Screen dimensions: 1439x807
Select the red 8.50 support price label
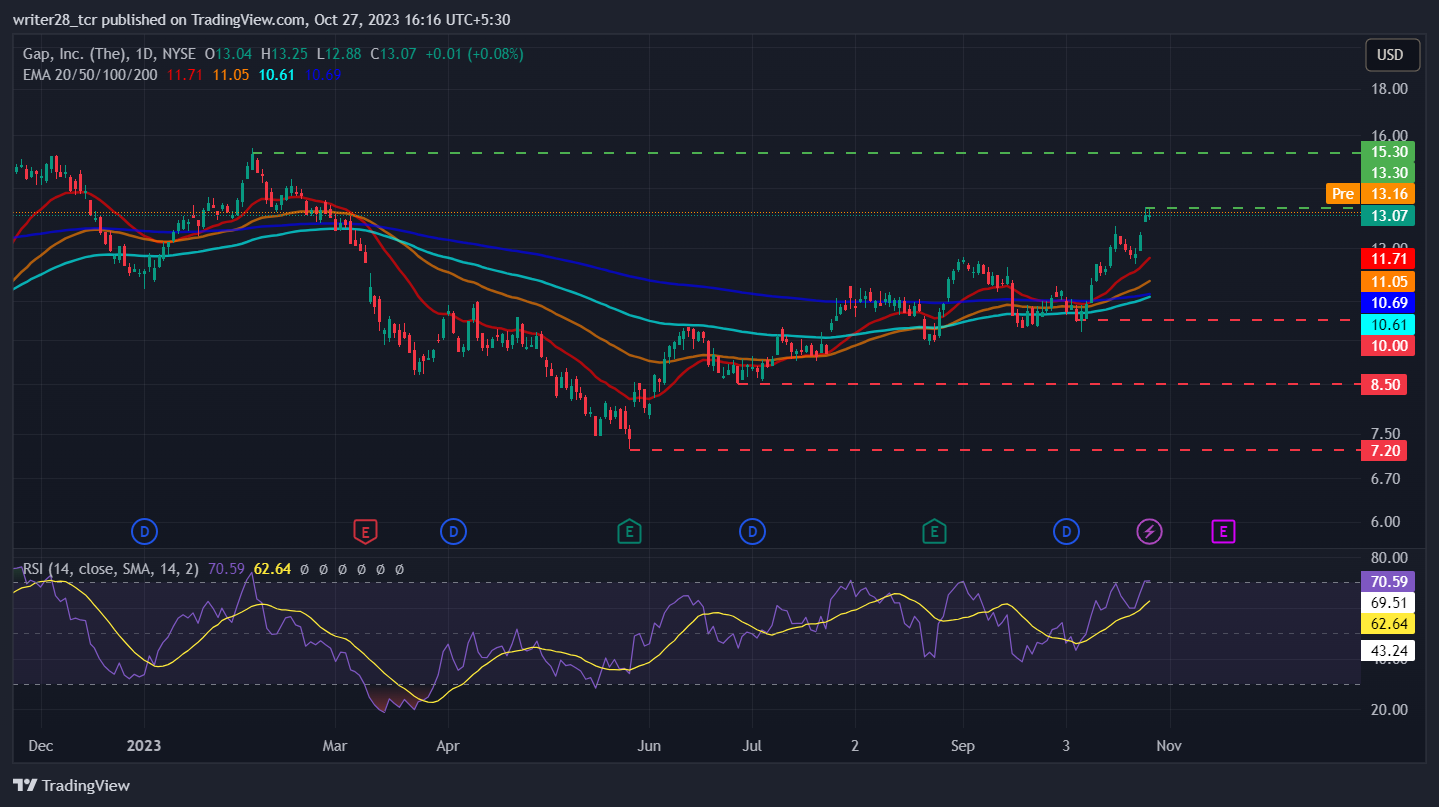1385,384
